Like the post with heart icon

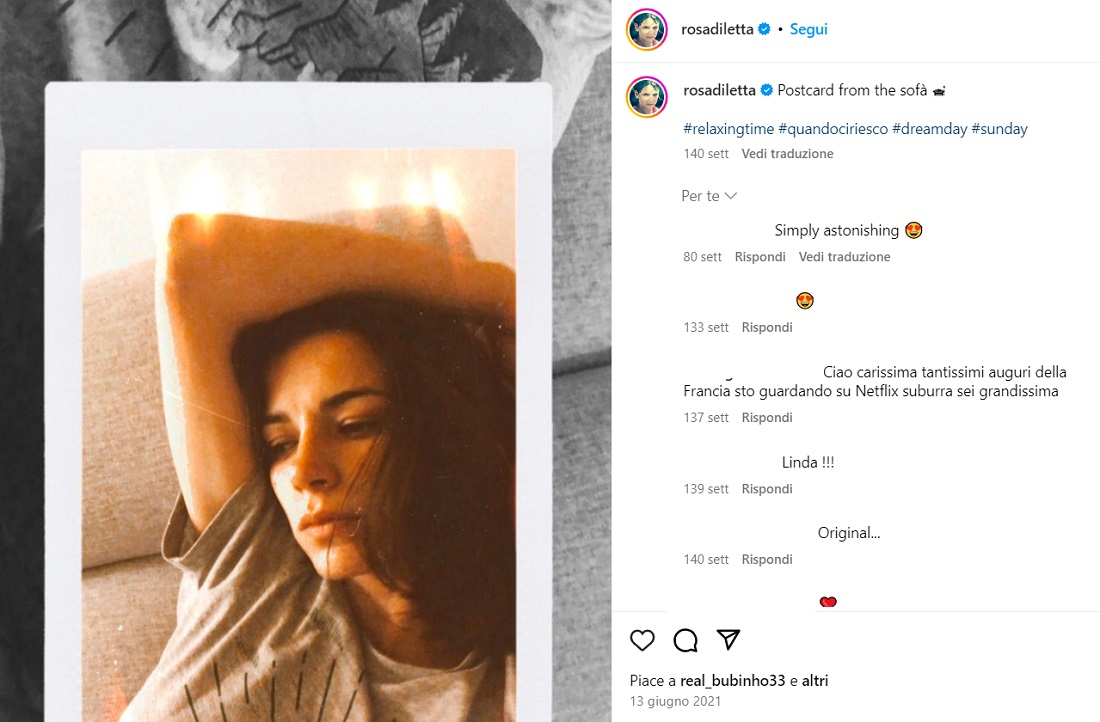pyautogui.click(x=643, y=640)
